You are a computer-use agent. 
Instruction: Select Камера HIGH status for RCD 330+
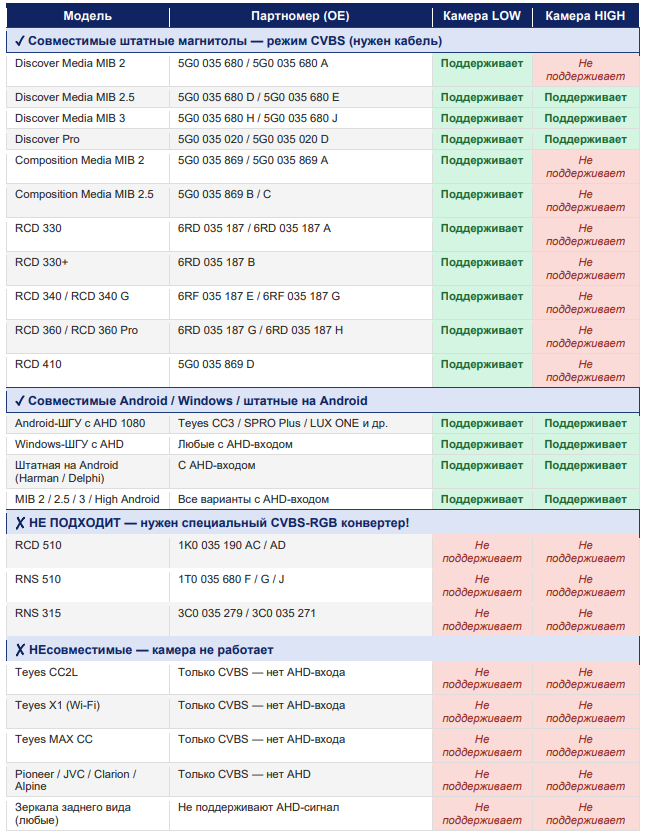tap(585, 269)
